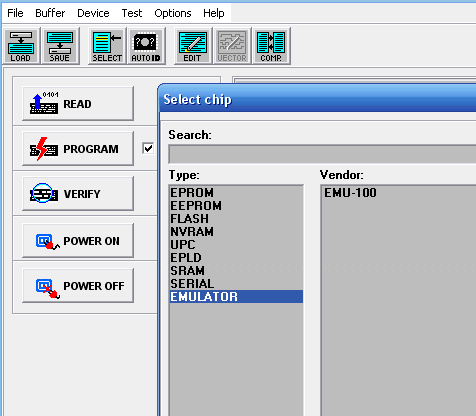The image size is (476, 416).
Task: Click into the Search input field
Action: (x=322, y=154)
